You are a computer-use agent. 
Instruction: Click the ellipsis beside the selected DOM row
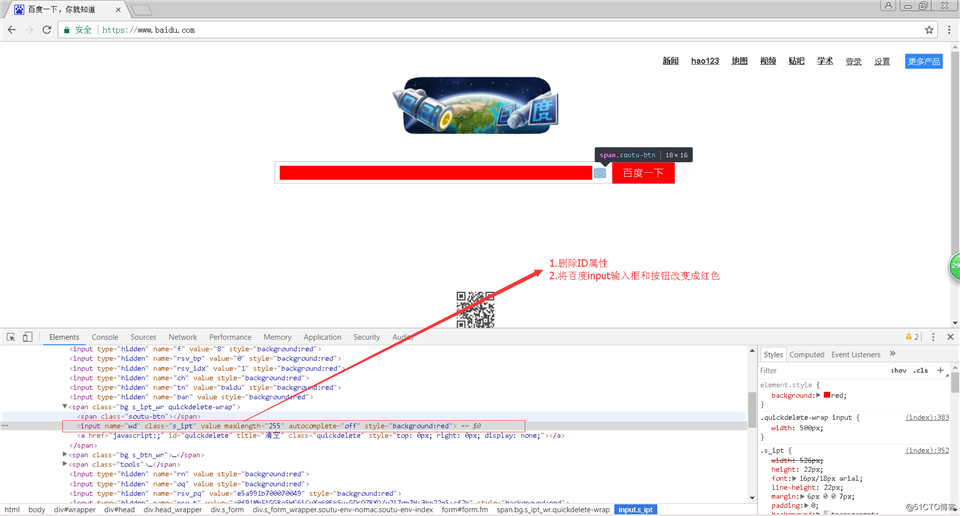coord(5,425)
